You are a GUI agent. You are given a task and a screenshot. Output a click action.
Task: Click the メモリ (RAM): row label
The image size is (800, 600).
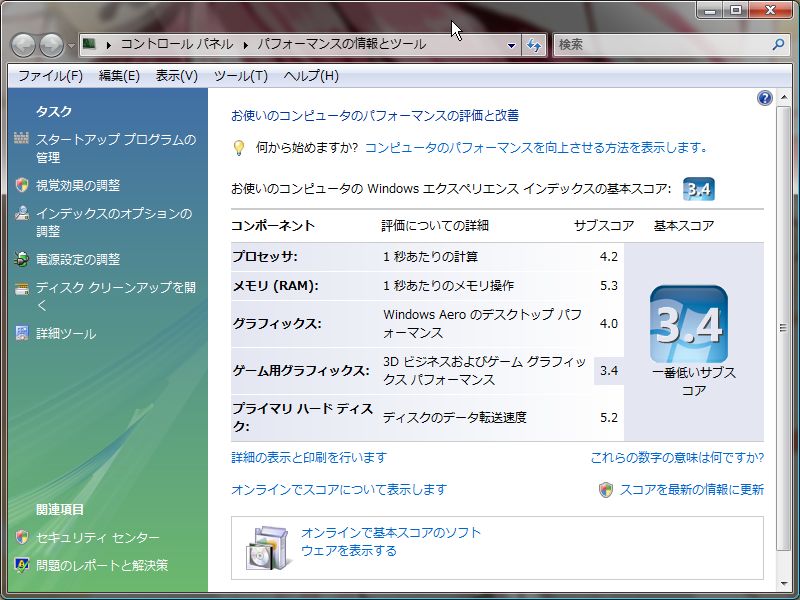pyautogui.click(x=276, y=286)
